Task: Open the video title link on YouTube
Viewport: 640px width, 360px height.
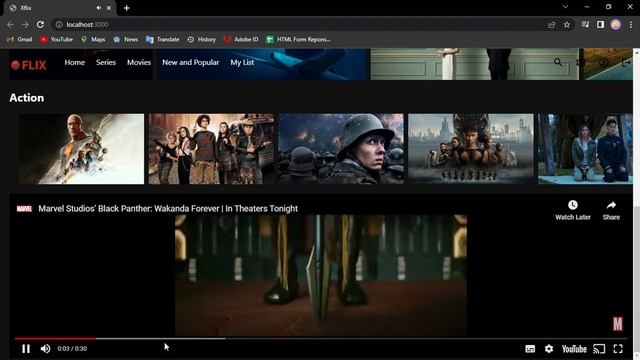Action: [168, 209]
